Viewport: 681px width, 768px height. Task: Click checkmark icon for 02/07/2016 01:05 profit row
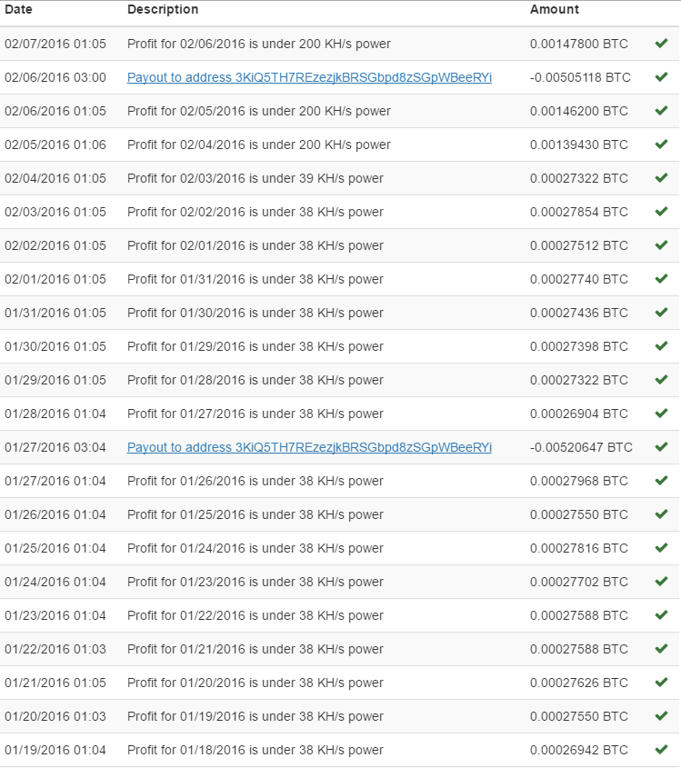tap(661, 44)
